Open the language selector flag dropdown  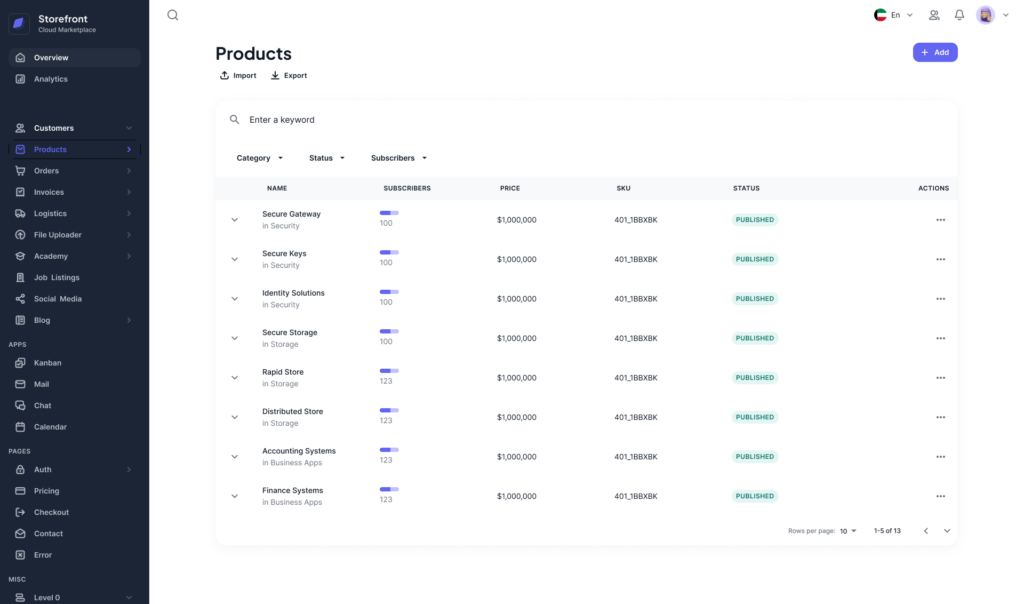[893, 15]
